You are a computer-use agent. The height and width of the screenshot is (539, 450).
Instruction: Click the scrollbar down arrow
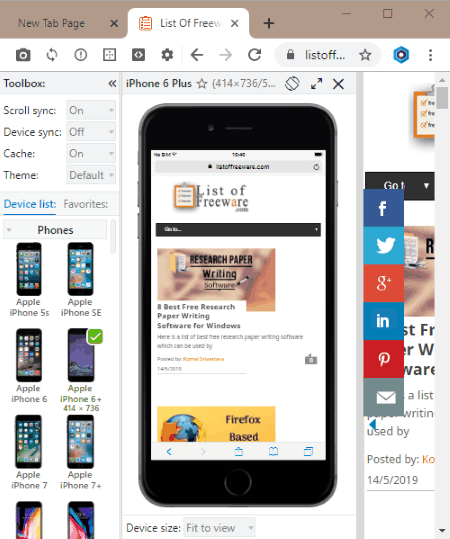(x=442, y=531)
